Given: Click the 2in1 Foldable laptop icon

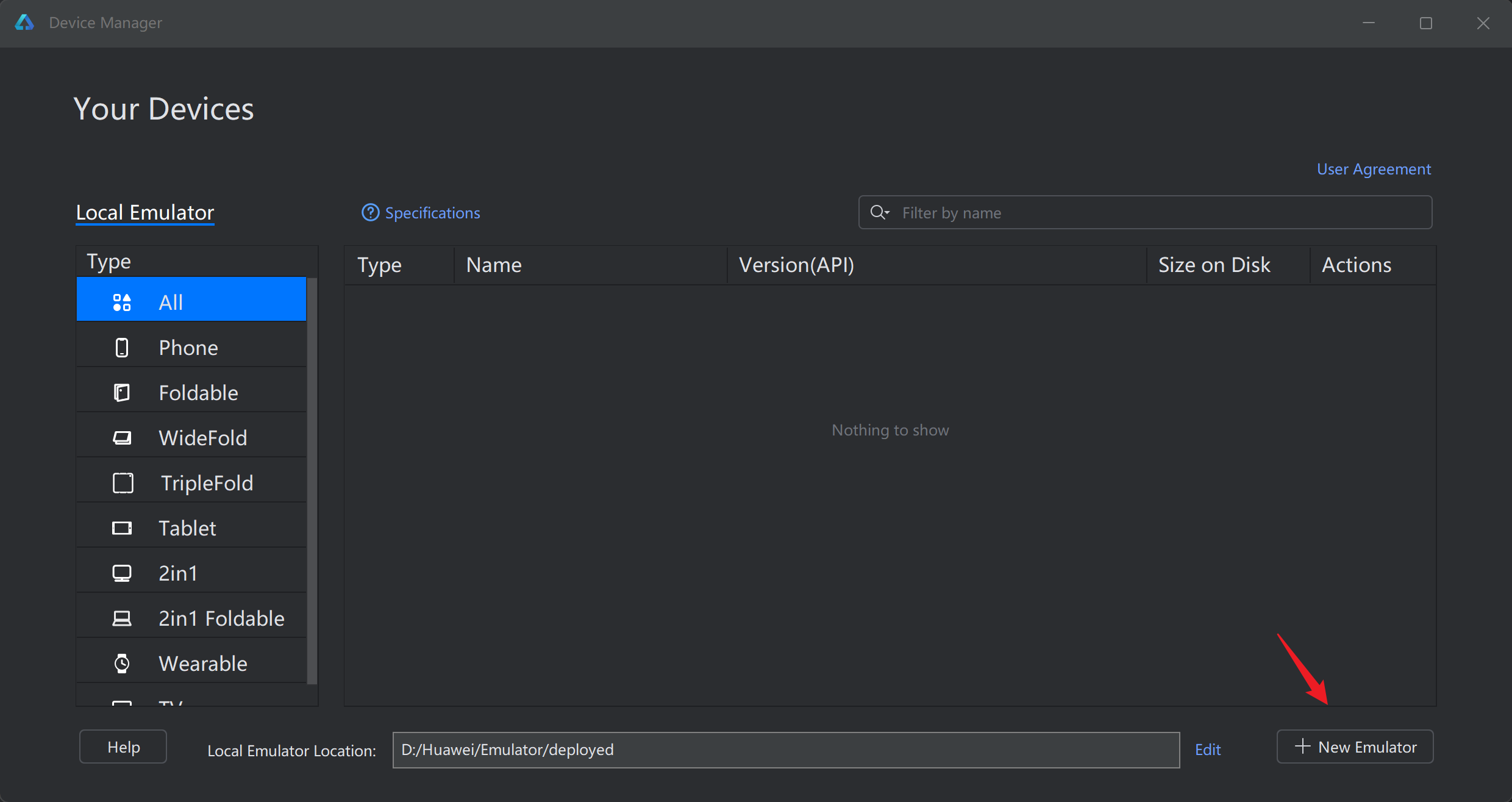Looking at the screenshot, I should click(122, 618).
